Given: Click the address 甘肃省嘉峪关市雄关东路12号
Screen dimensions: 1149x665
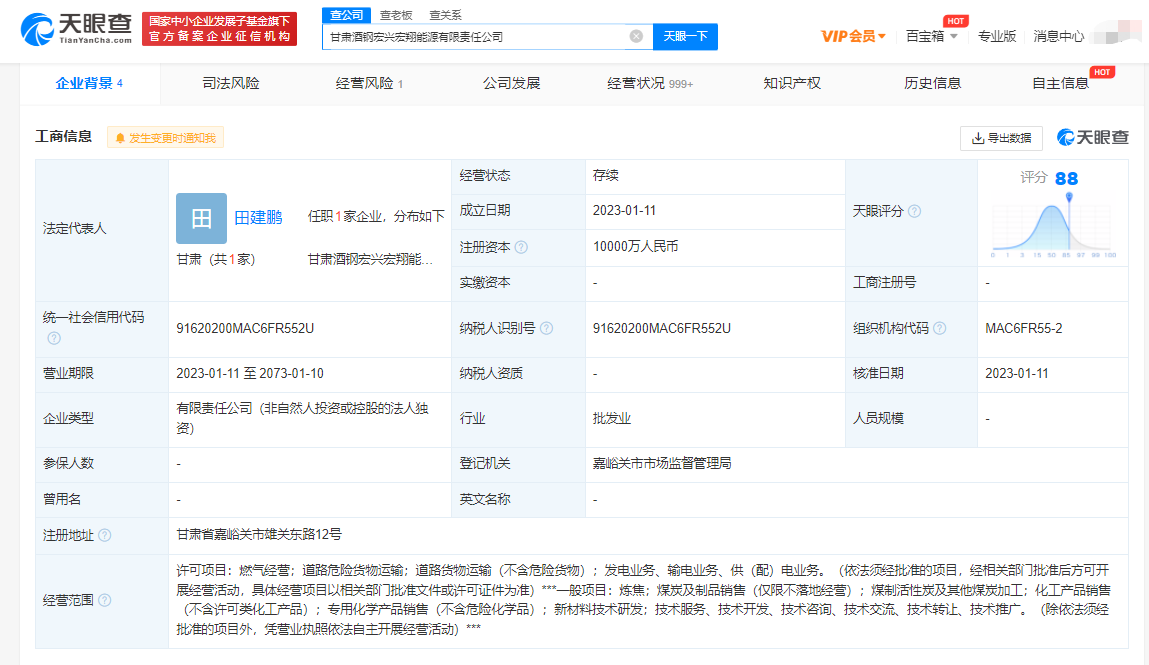Looking at the screenshot, I should tap(259, 535).
